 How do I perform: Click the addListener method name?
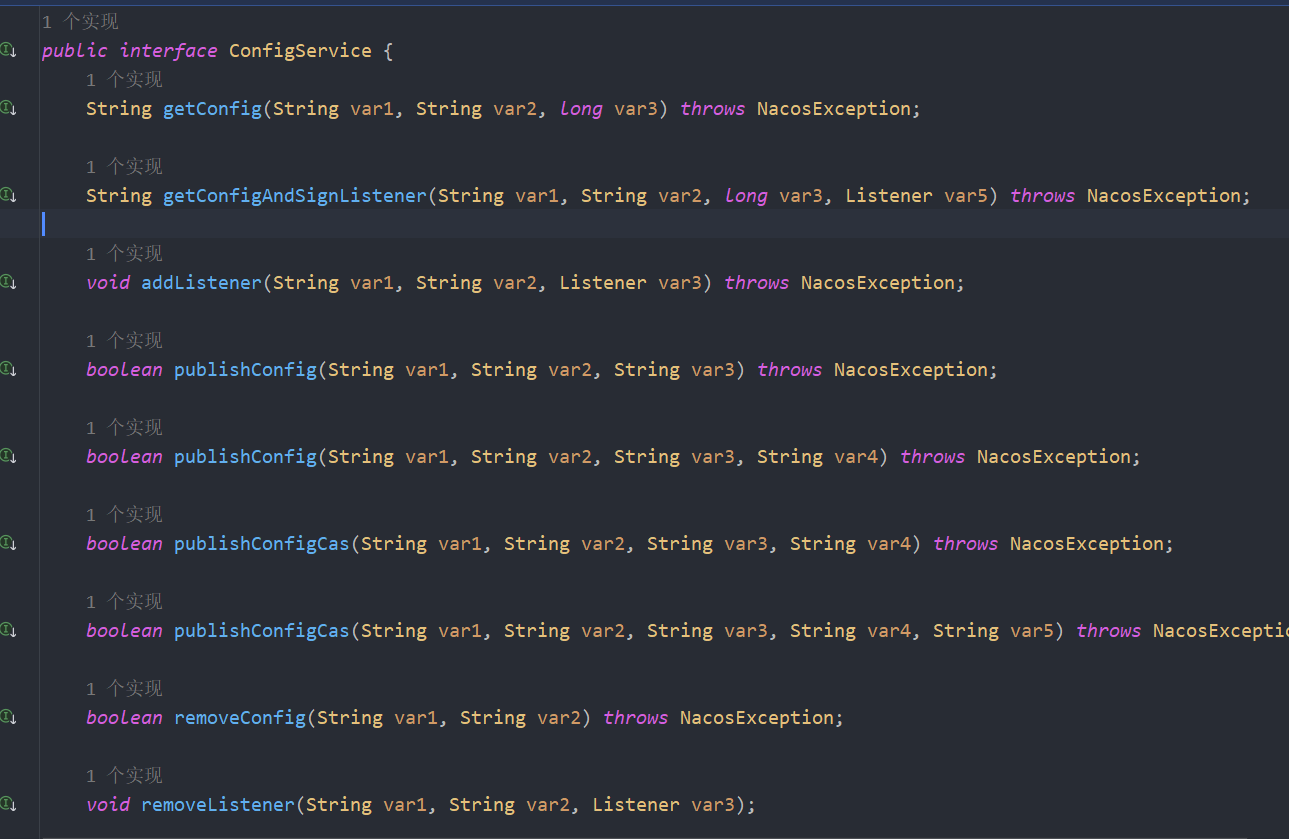click(201, 283)
